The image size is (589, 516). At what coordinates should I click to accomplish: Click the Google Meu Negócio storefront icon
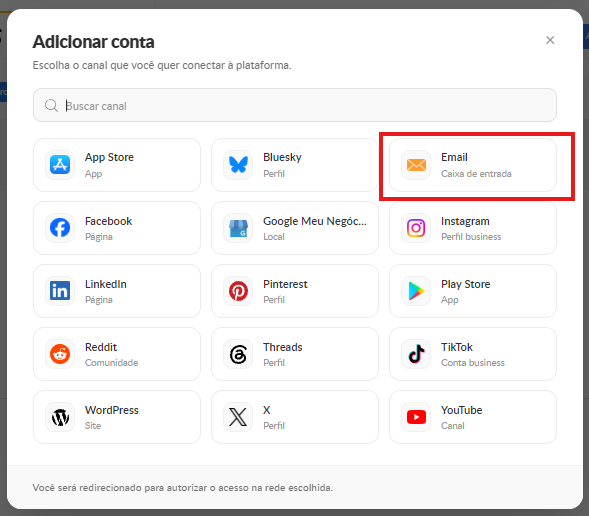(238, 228)
